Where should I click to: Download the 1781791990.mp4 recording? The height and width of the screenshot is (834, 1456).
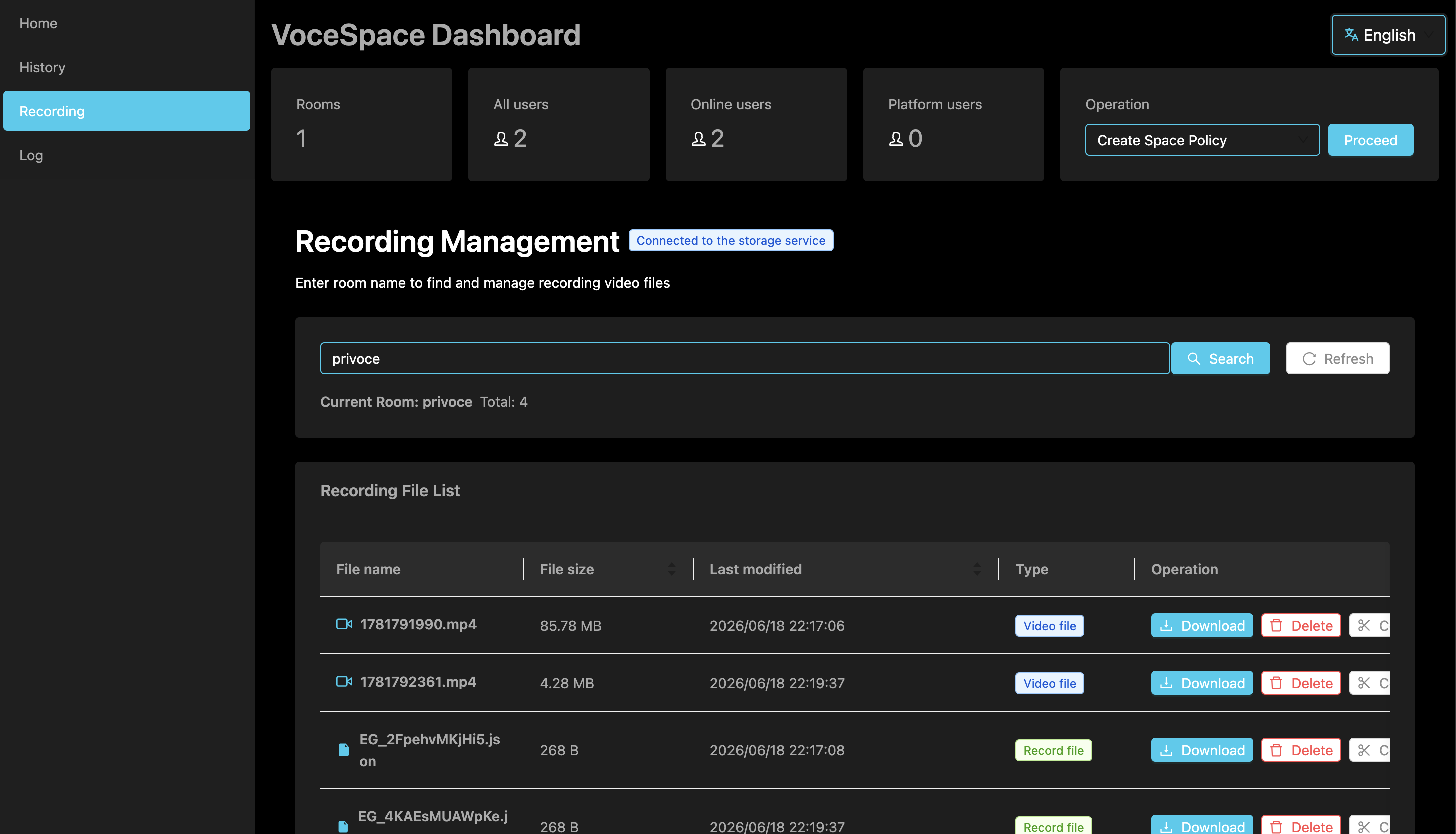tap(1202, 626)
